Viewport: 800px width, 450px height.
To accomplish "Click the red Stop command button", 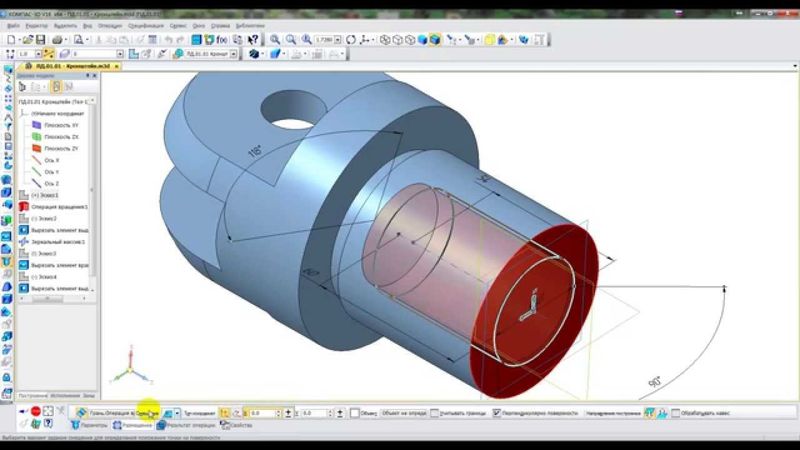I will coord(36,411).
